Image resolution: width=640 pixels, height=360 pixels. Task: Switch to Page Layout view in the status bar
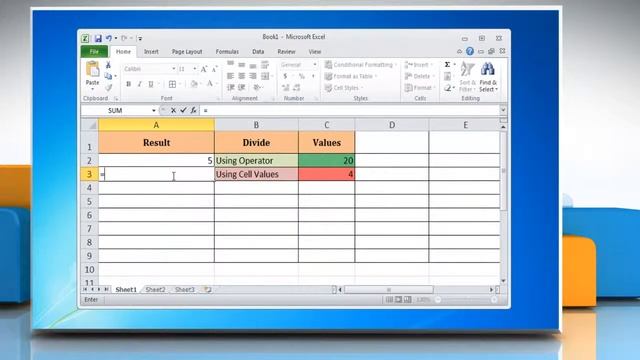pos(399,300)
